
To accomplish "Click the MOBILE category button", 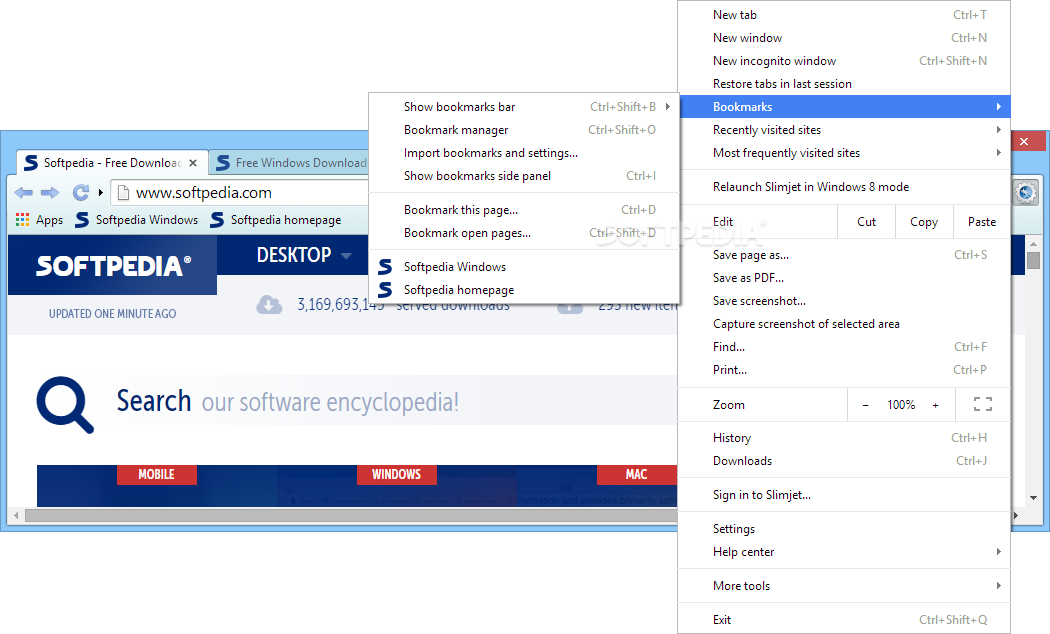I will coord(157,475).
